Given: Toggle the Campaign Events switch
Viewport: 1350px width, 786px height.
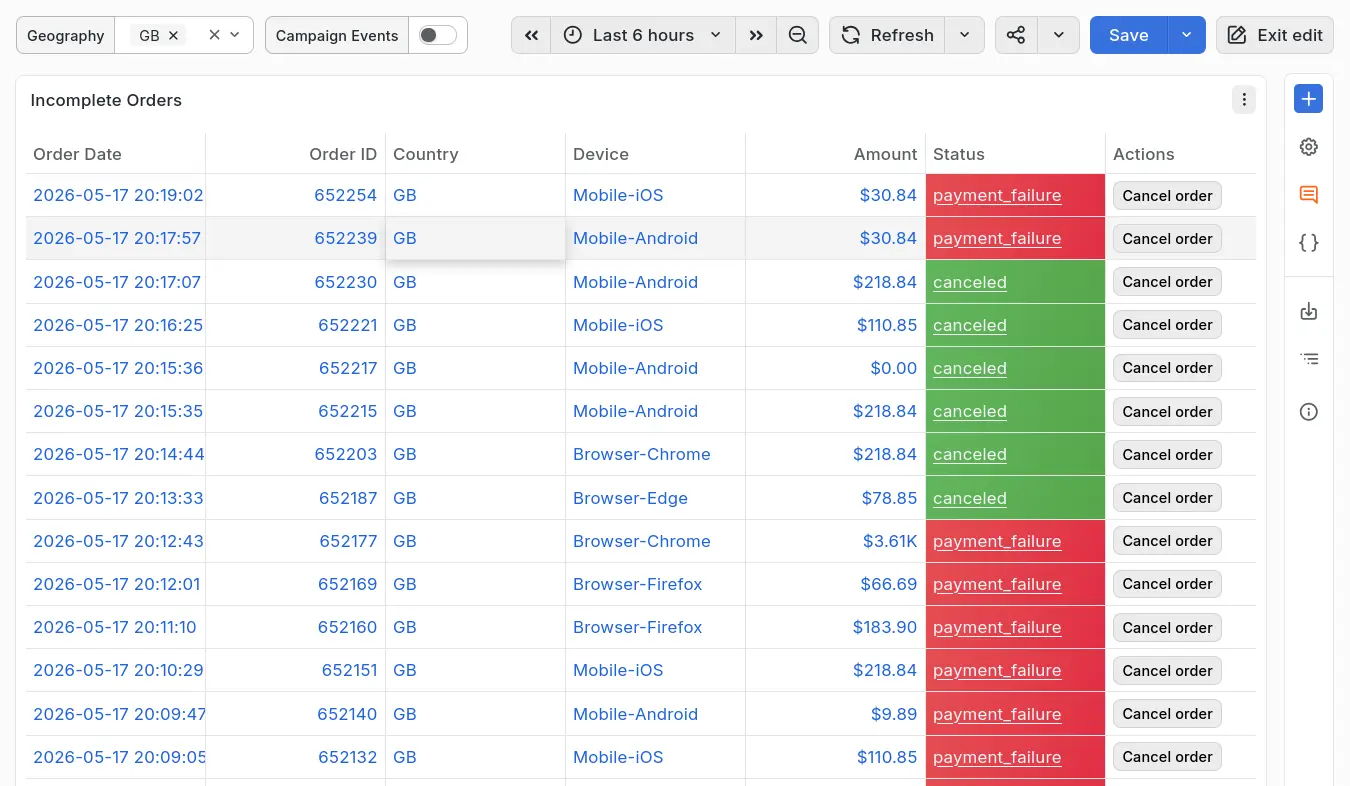Looking at the screenshot, I should click(x=437, y=35).
